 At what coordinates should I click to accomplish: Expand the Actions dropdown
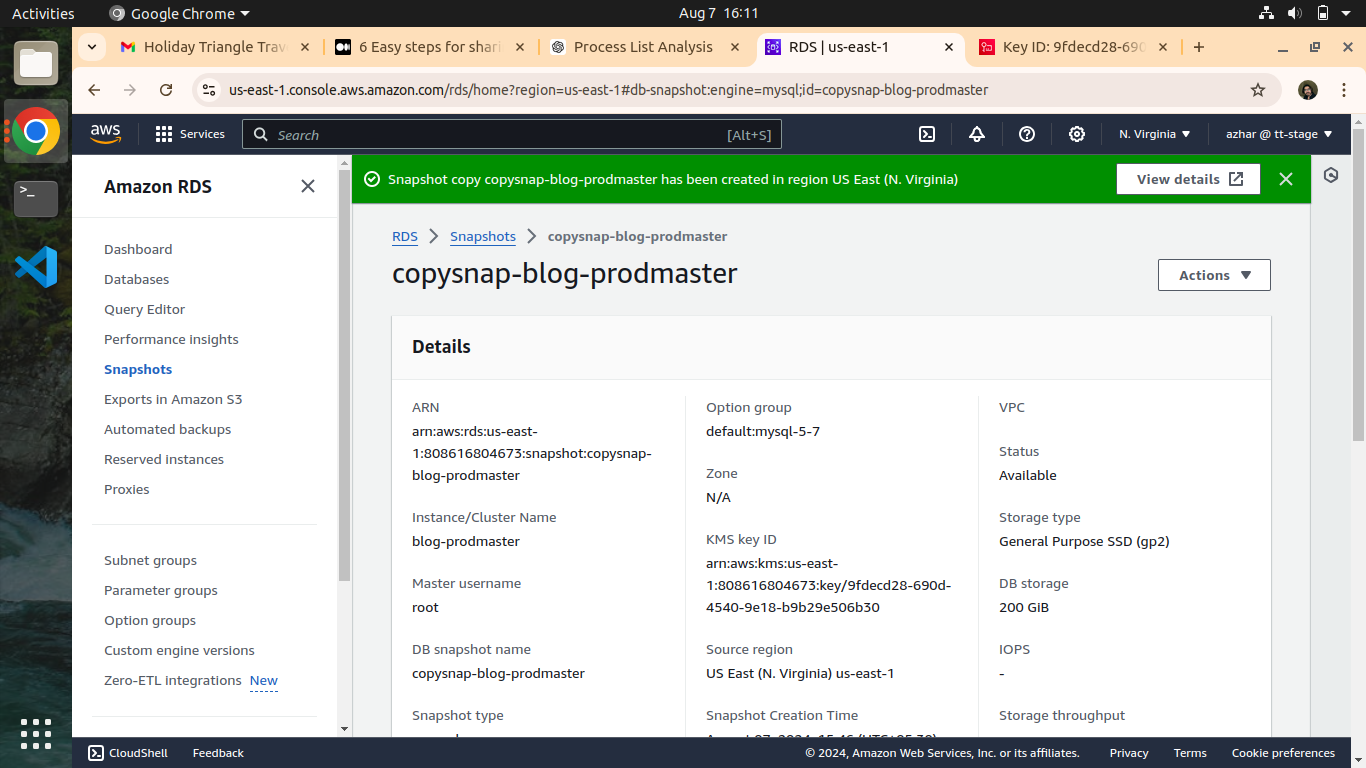pyautogui.click(x=1214, y=275)
